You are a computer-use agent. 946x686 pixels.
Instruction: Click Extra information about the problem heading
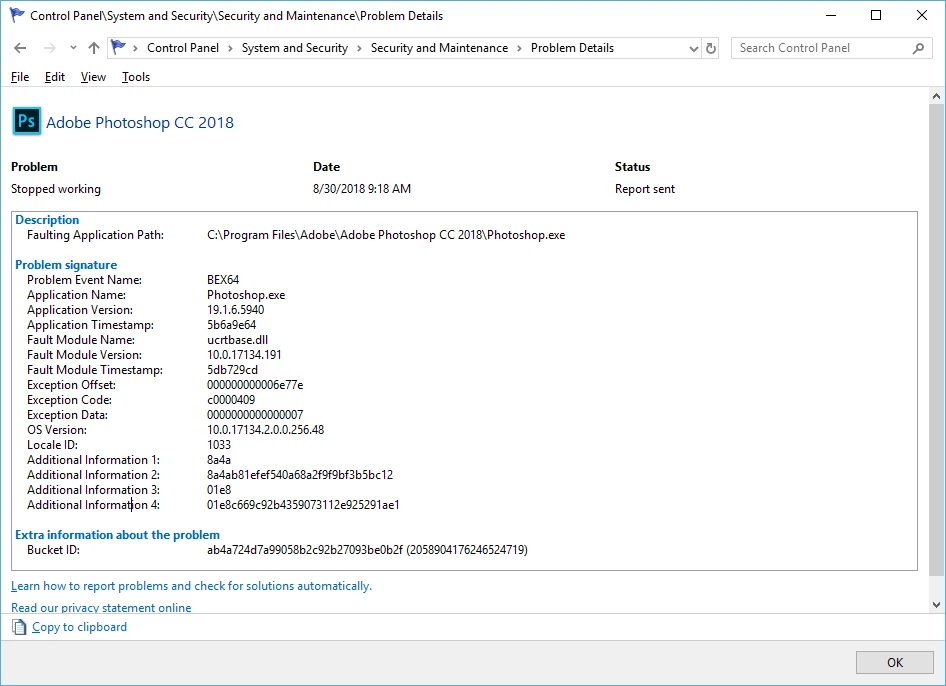(117, 535)
